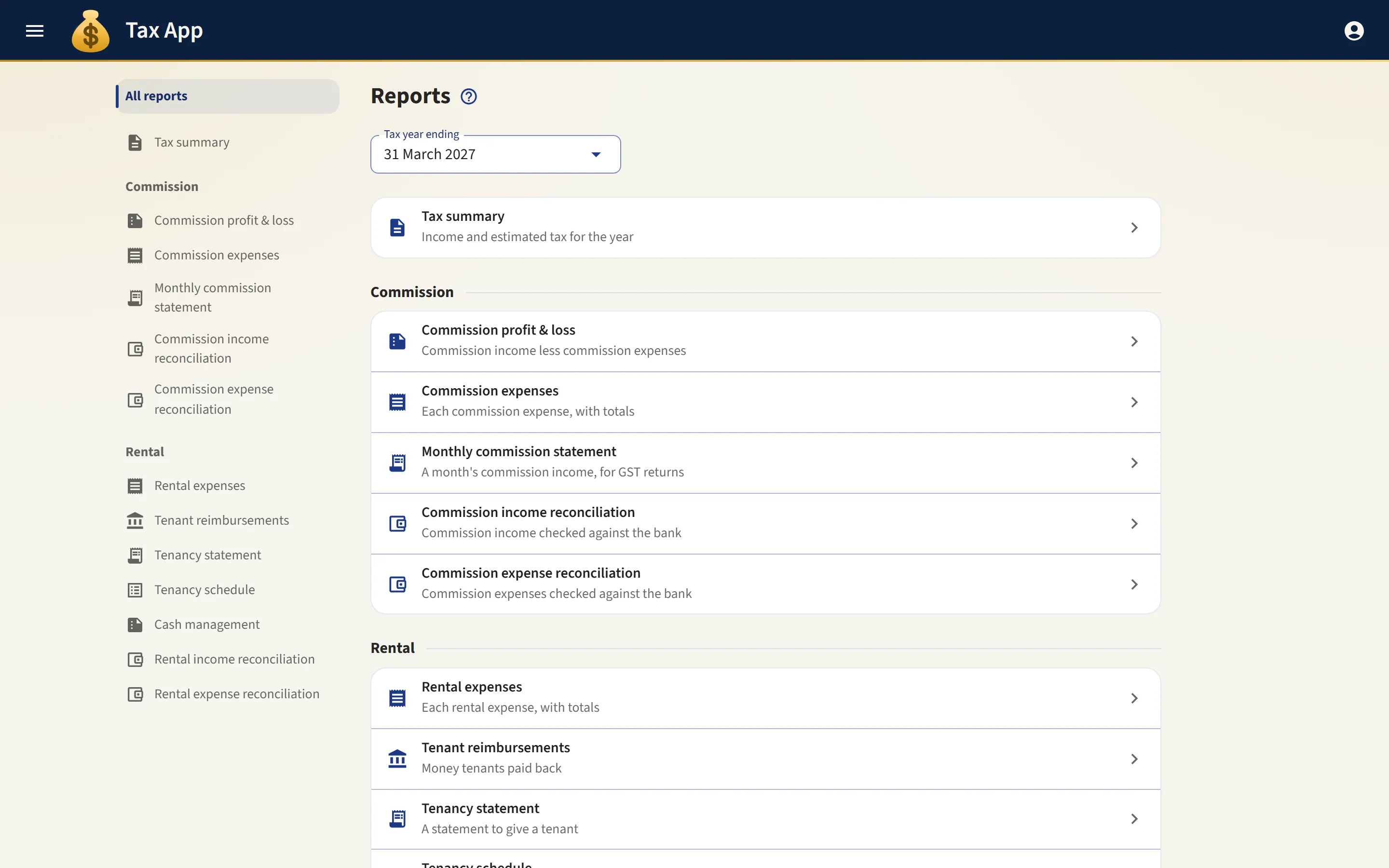Click chevron on Tenancy statement row

(x=1134, y=819)
